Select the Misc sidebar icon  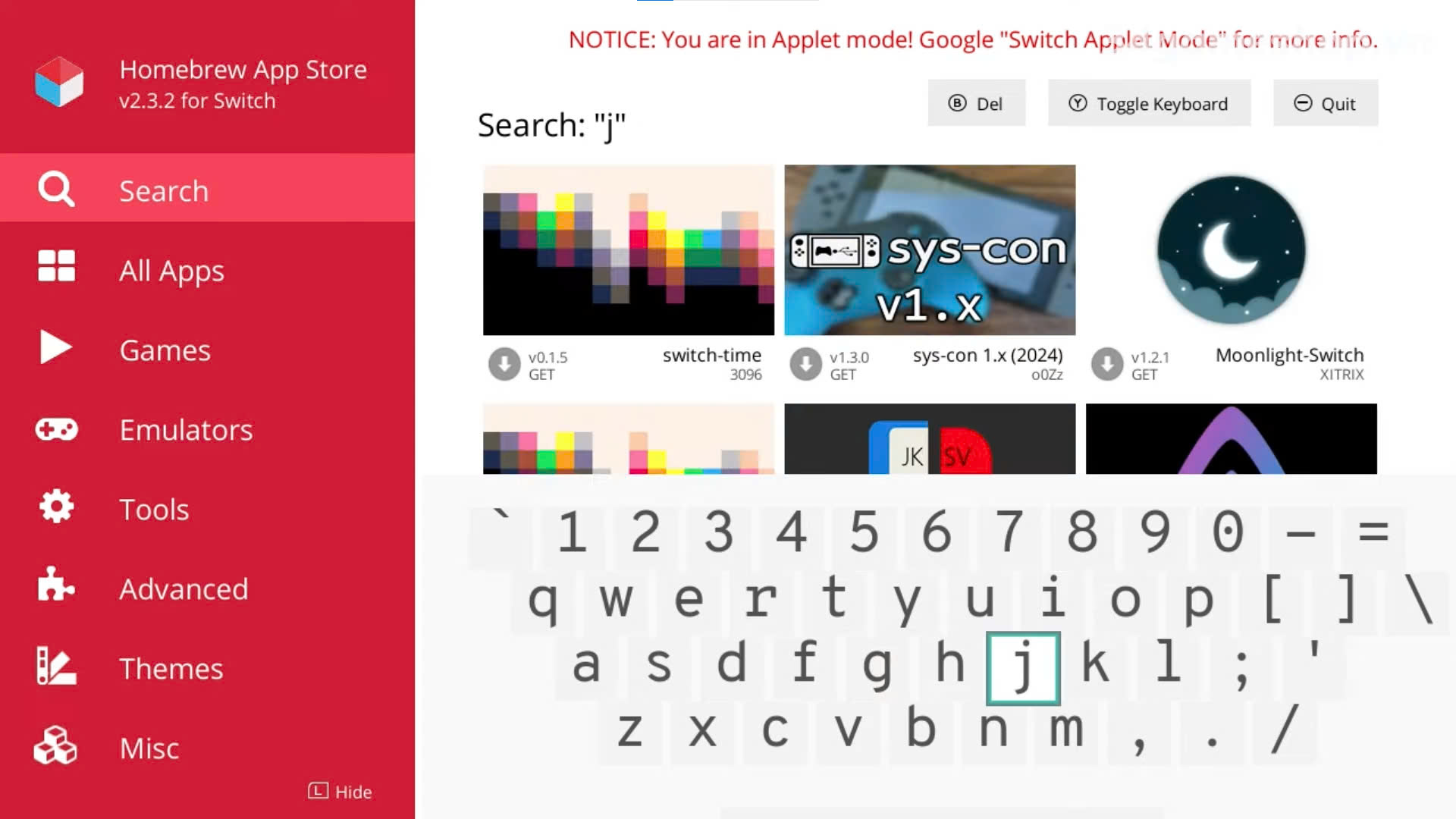point(57,748)
